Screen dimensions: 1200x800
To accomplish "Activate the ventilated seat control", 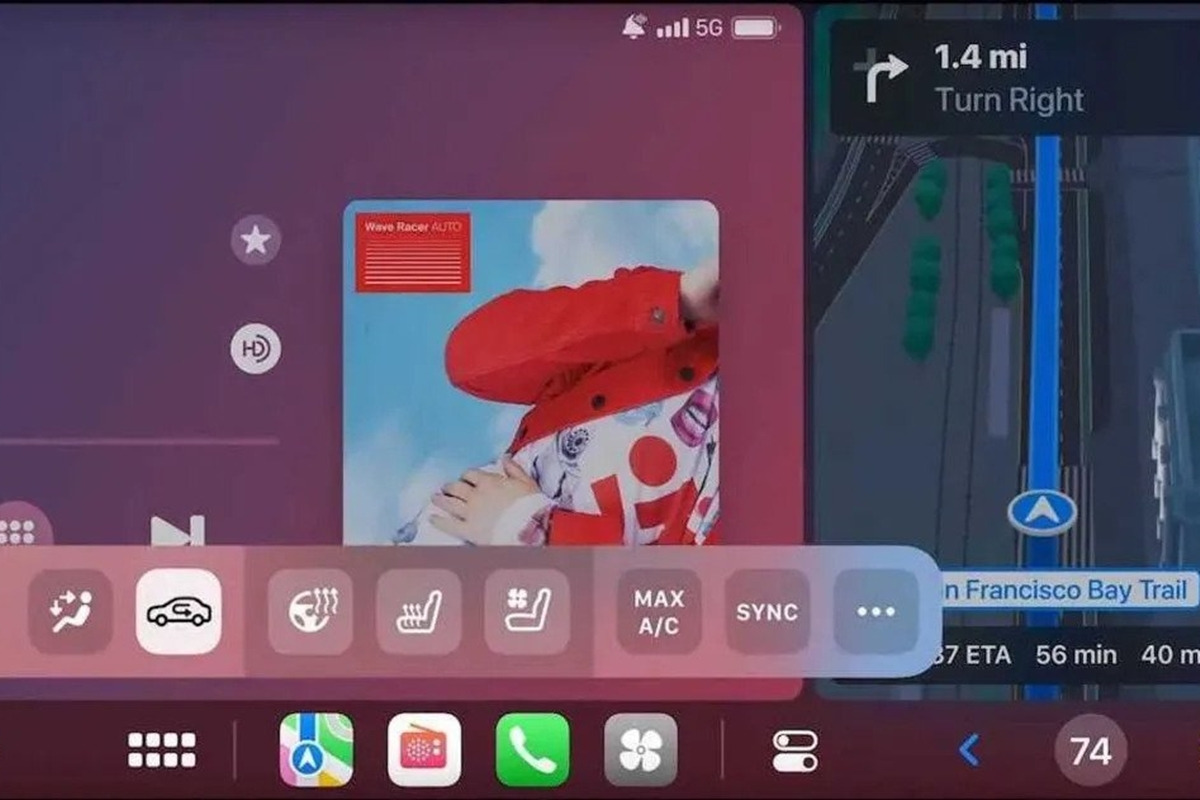I will point(527,611).
